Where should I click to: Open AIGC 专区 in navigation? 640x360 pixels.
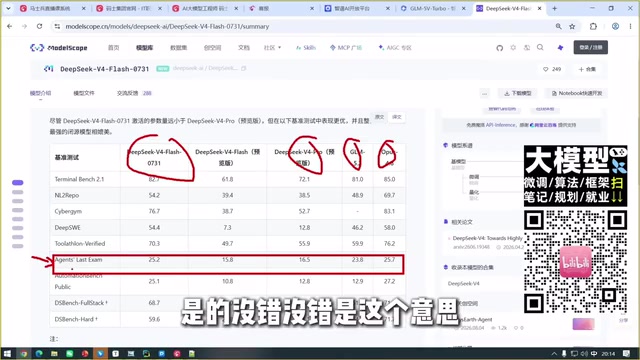point(395,48)
